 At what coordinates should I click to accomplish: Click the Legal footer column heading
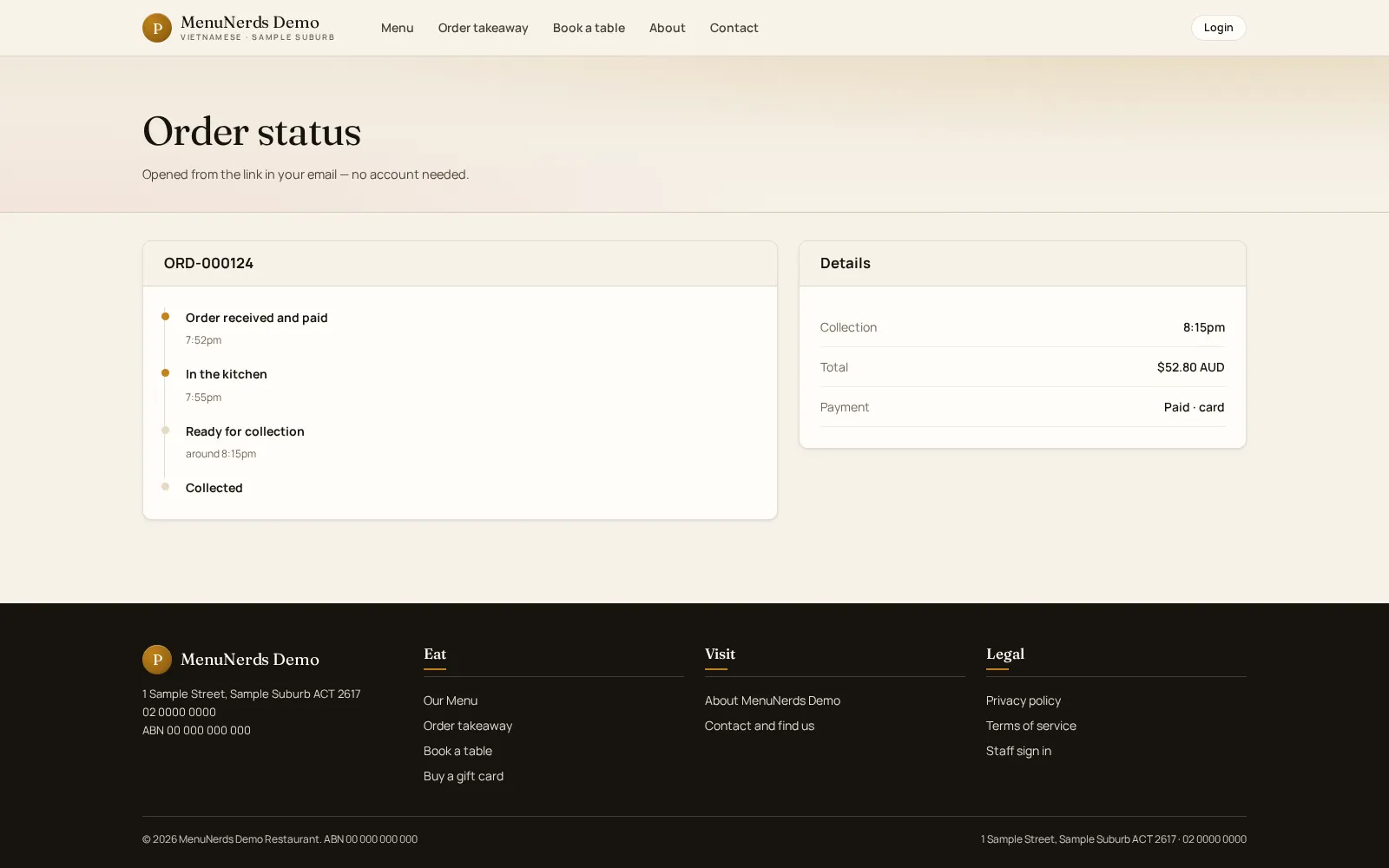[1005, 654]
